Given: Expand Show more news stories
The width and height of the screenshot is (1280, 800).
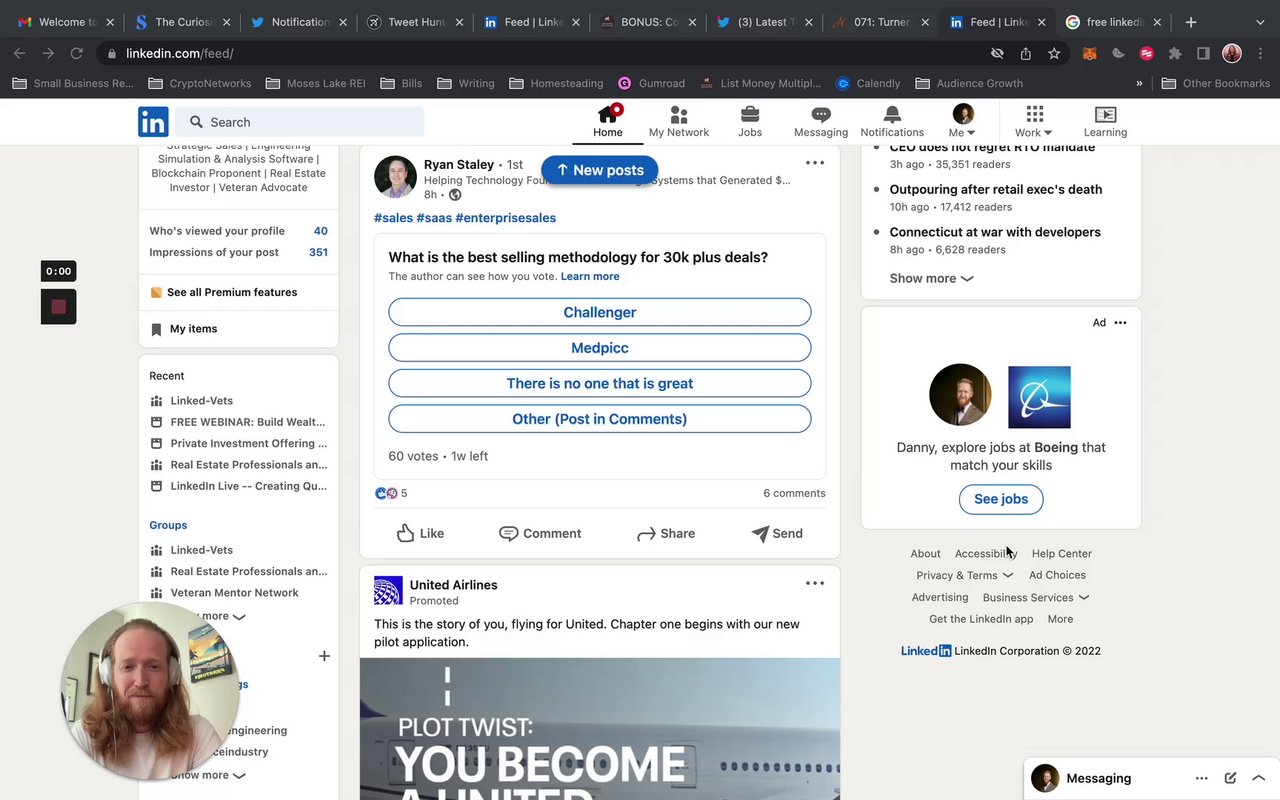Looking at the screenshot, I should 931,278.
